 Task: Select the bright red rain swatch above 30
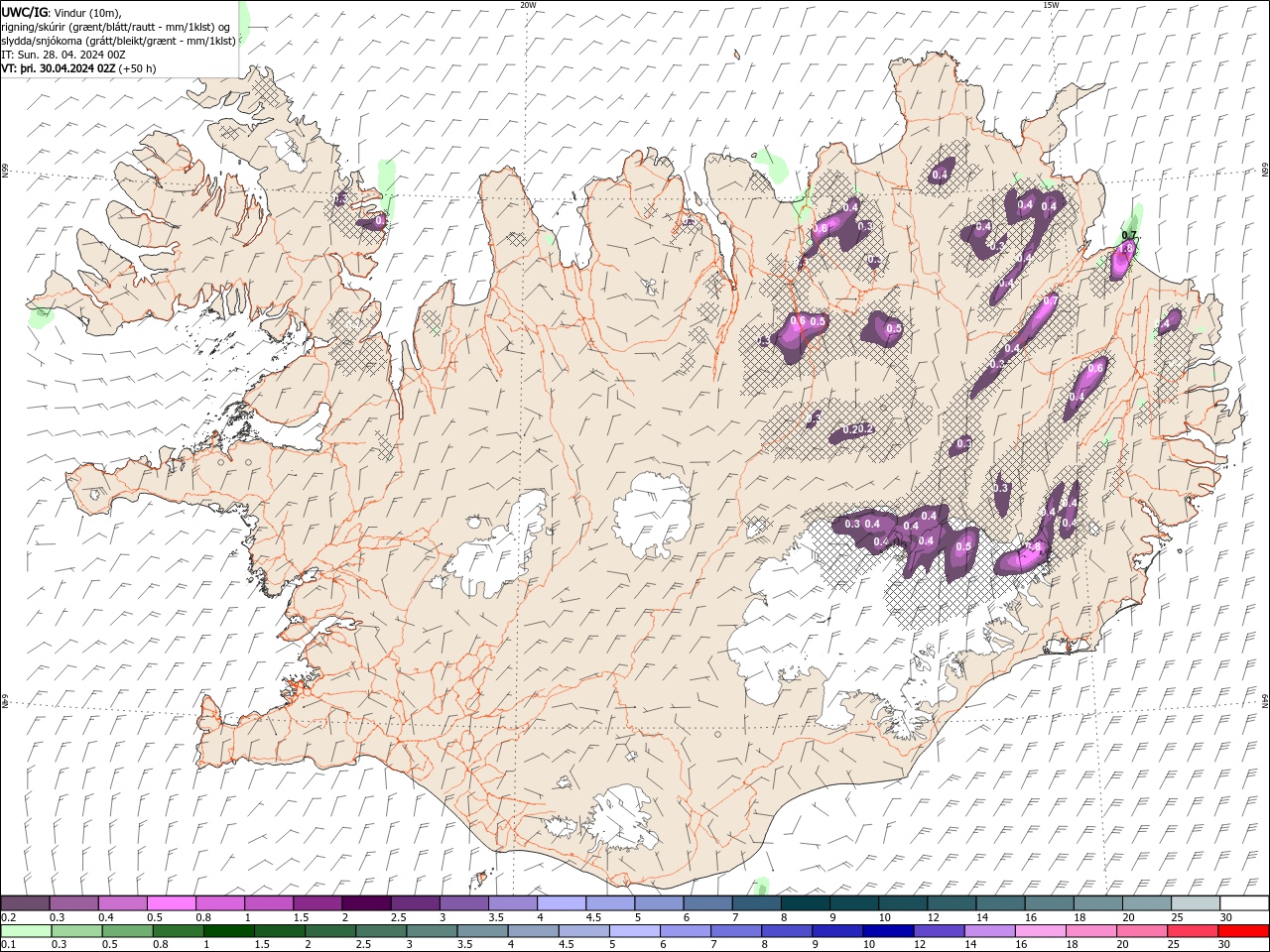coord(1243,931)
